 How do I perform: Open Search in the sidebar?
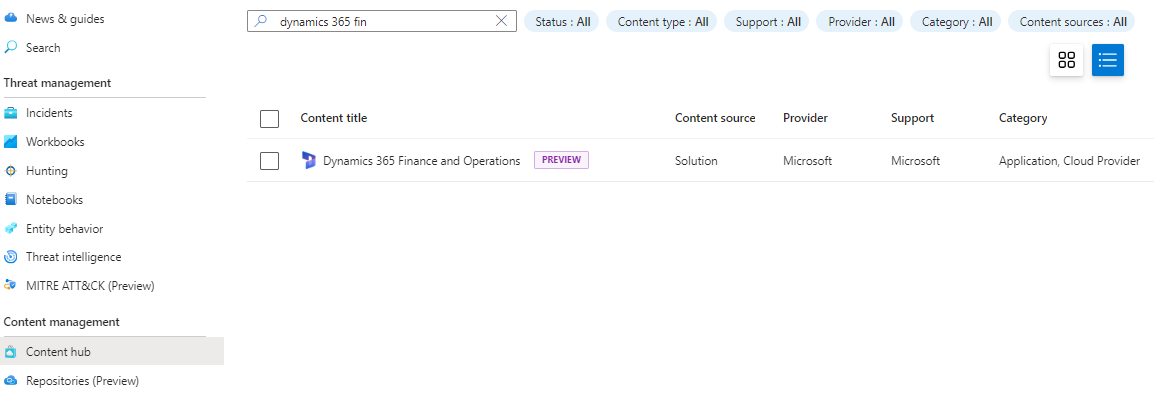click(x=43, y=48)
